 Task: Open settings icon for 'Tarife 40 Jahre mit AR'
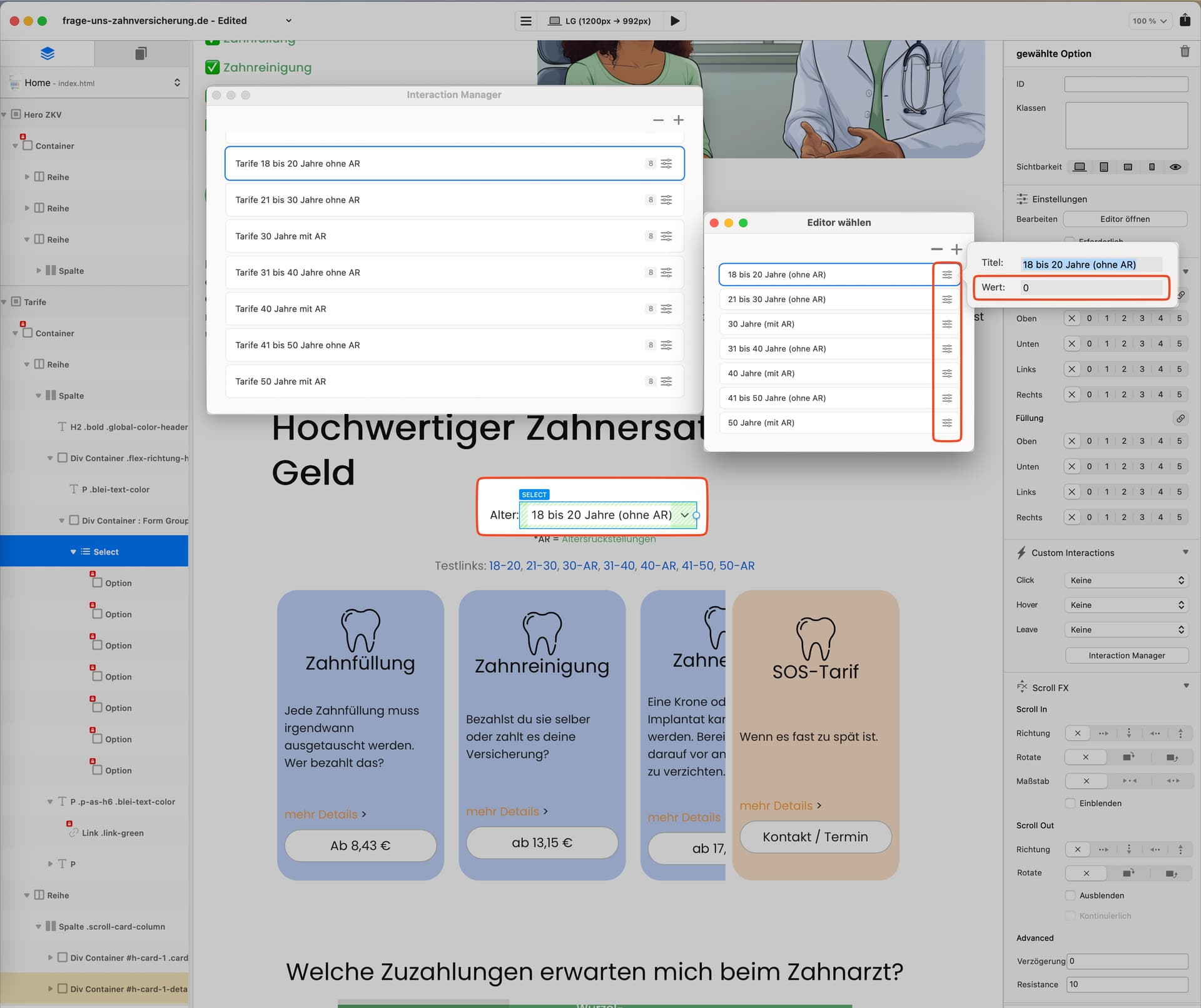[666, 309]
